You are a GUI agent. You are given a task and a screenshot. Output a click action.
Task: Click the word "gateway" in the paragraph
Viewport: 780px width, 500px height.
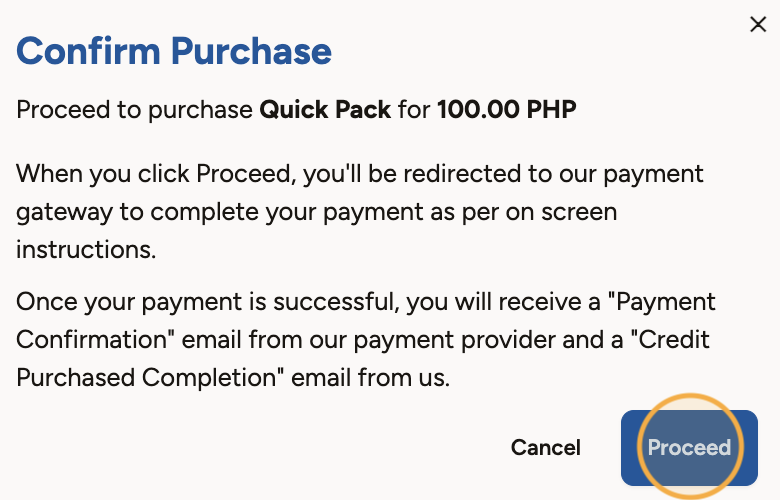(65, 213)
